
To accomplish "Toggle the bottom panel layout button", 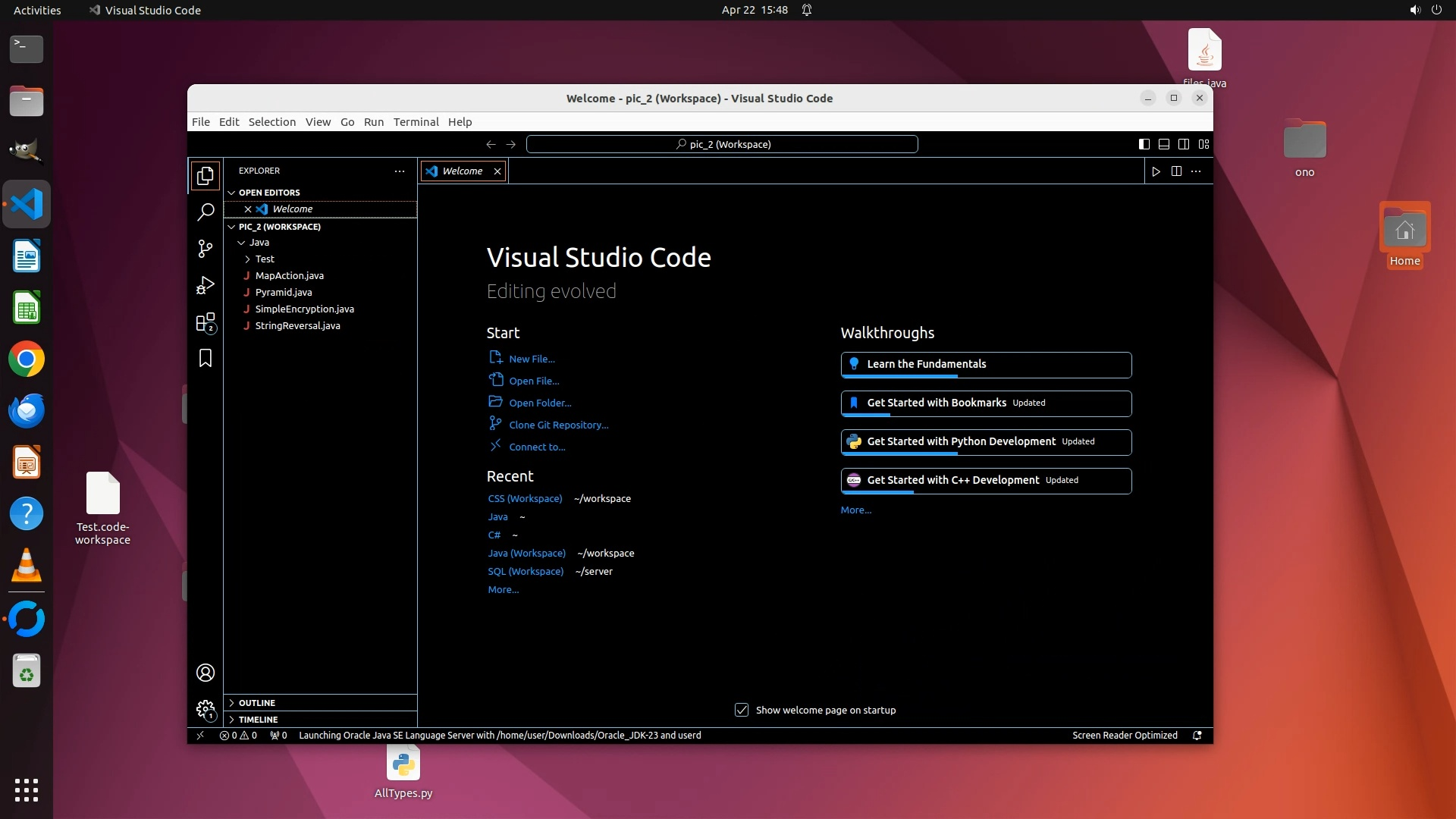I will tap(1164, 144).
